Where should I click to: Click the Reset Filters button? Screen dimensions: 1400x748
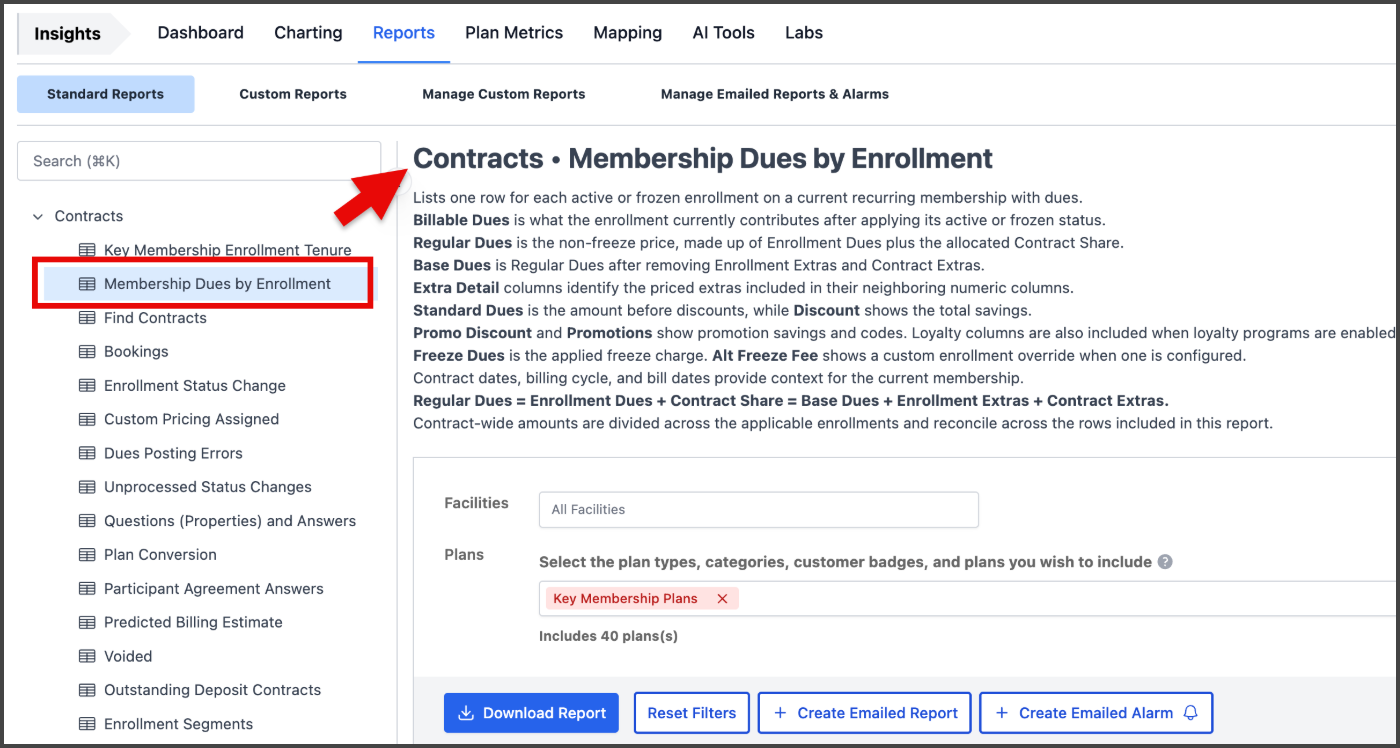692,713
